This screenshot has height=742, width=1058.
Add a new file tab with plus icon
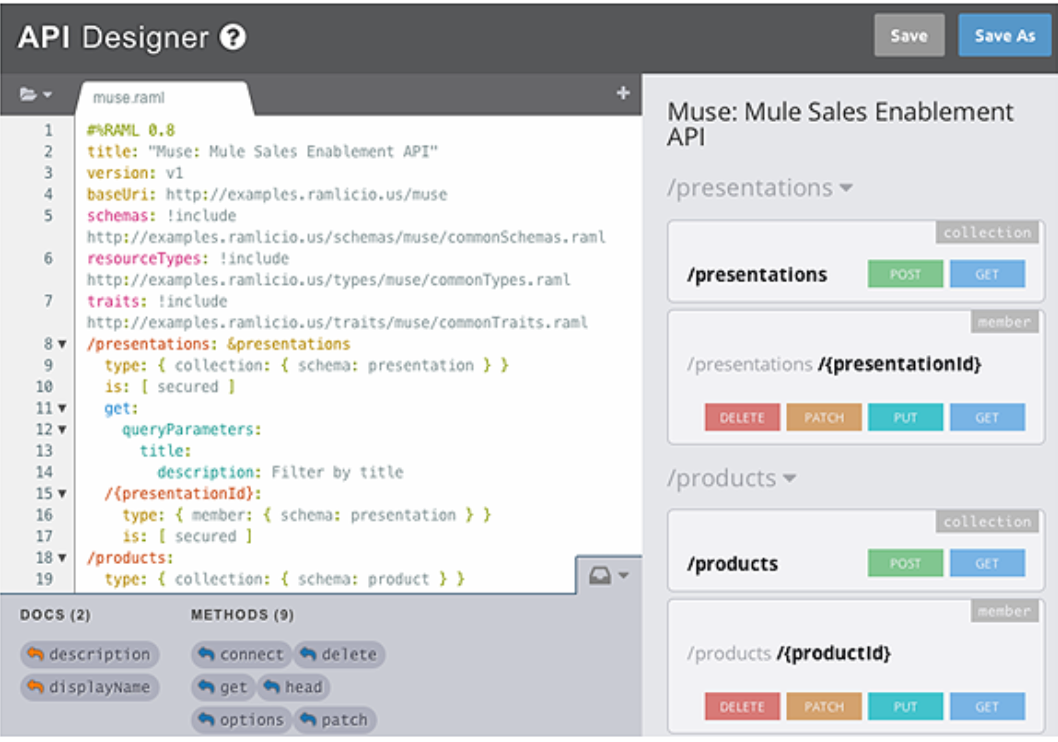coord(623,93)
